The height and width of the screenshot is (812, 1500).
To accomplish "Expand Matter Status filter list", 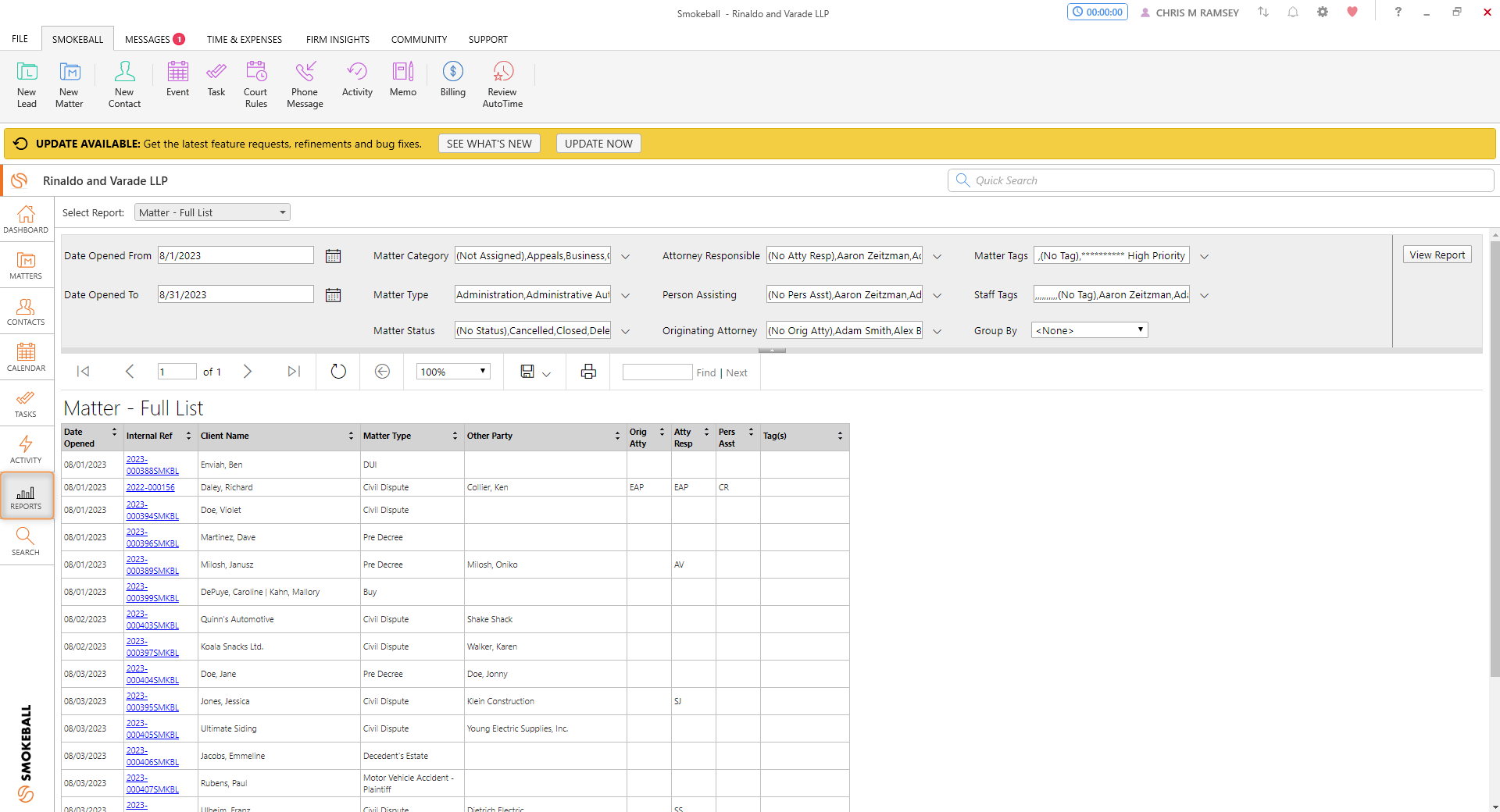I will (626, 331).
